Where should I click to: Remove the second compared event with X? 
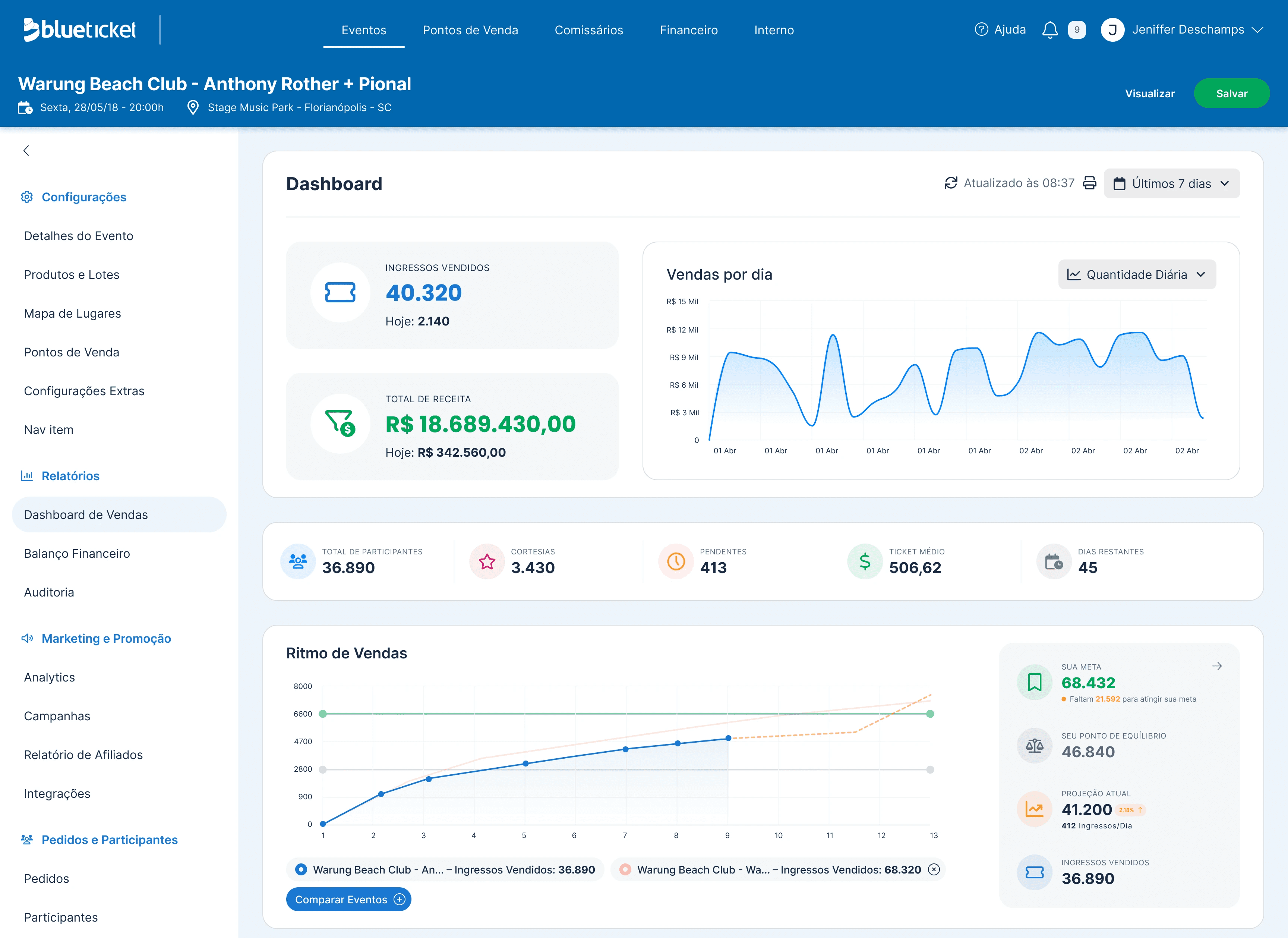click(934, 869)
